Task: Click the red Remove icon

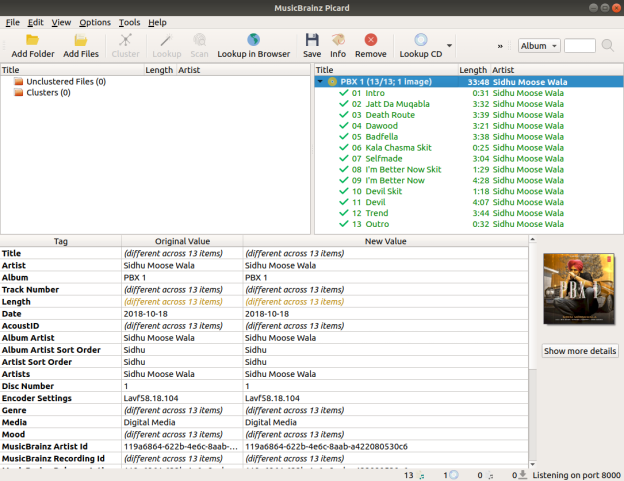Action: point(371,40)
